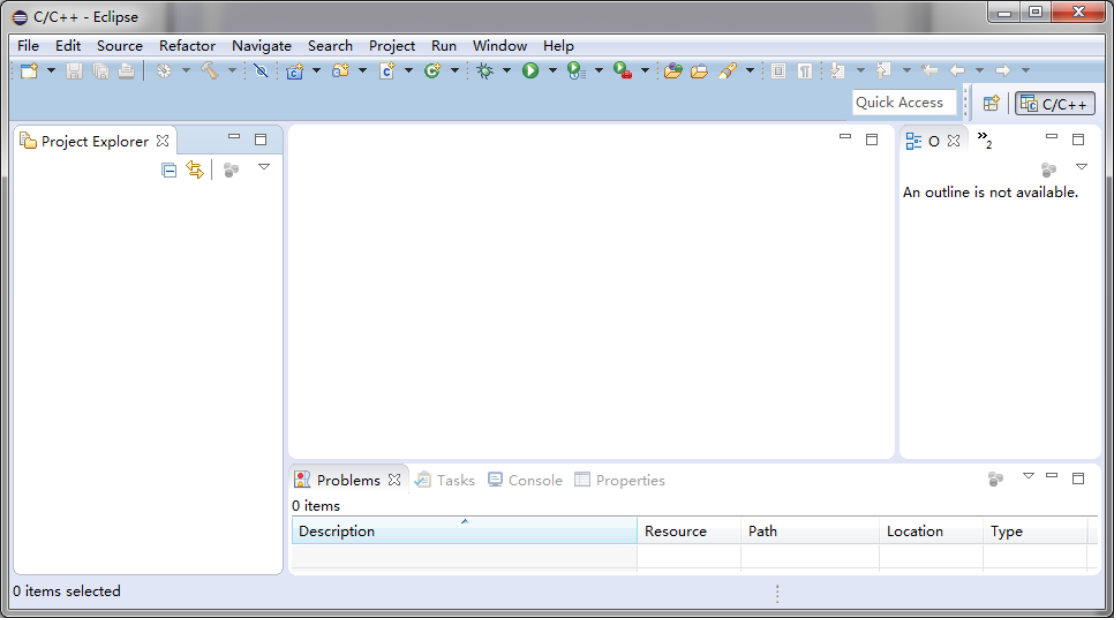Viewport: 1116px width, 620px height.
Task: Click the New Source Folder icon
Action: coord(341,71)
